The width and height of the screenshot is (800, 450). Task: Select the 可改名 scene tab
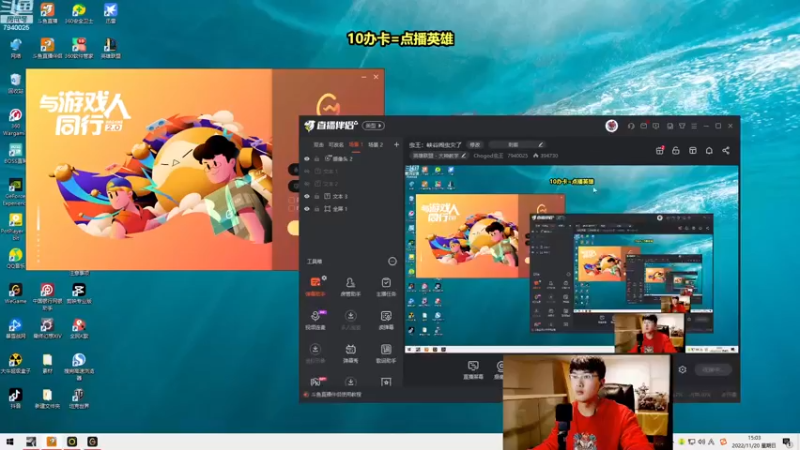point(336,145)
